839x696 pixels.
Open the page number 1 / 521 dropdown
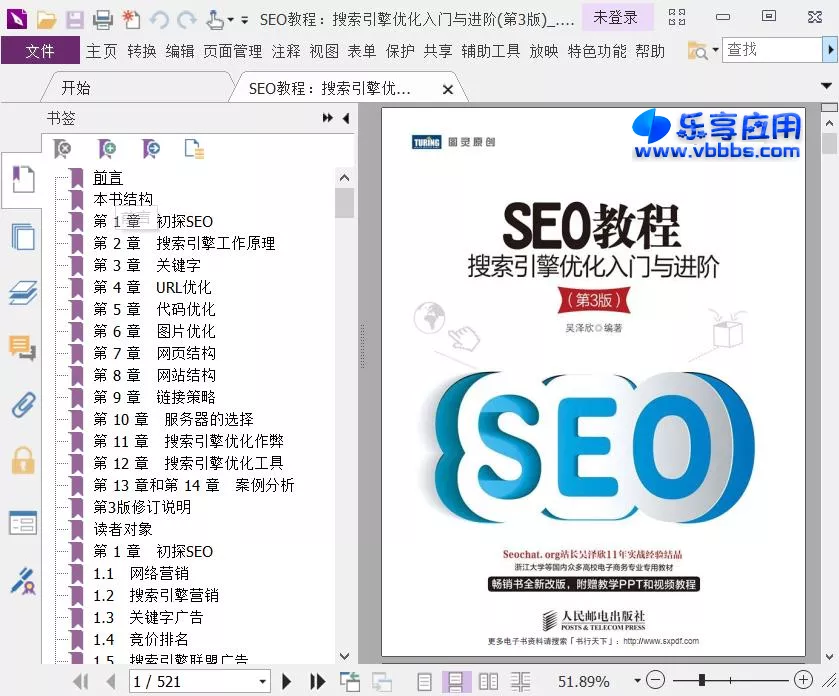click(262, 682)
